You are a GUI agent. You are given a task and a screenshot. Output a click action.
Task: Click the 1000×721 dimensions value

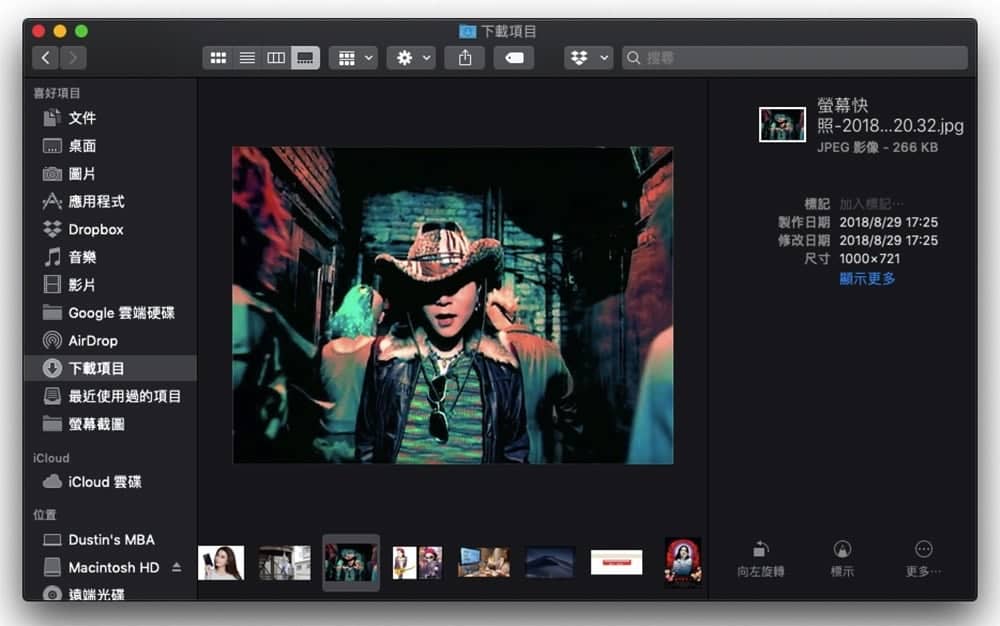[x=870, y=259]
